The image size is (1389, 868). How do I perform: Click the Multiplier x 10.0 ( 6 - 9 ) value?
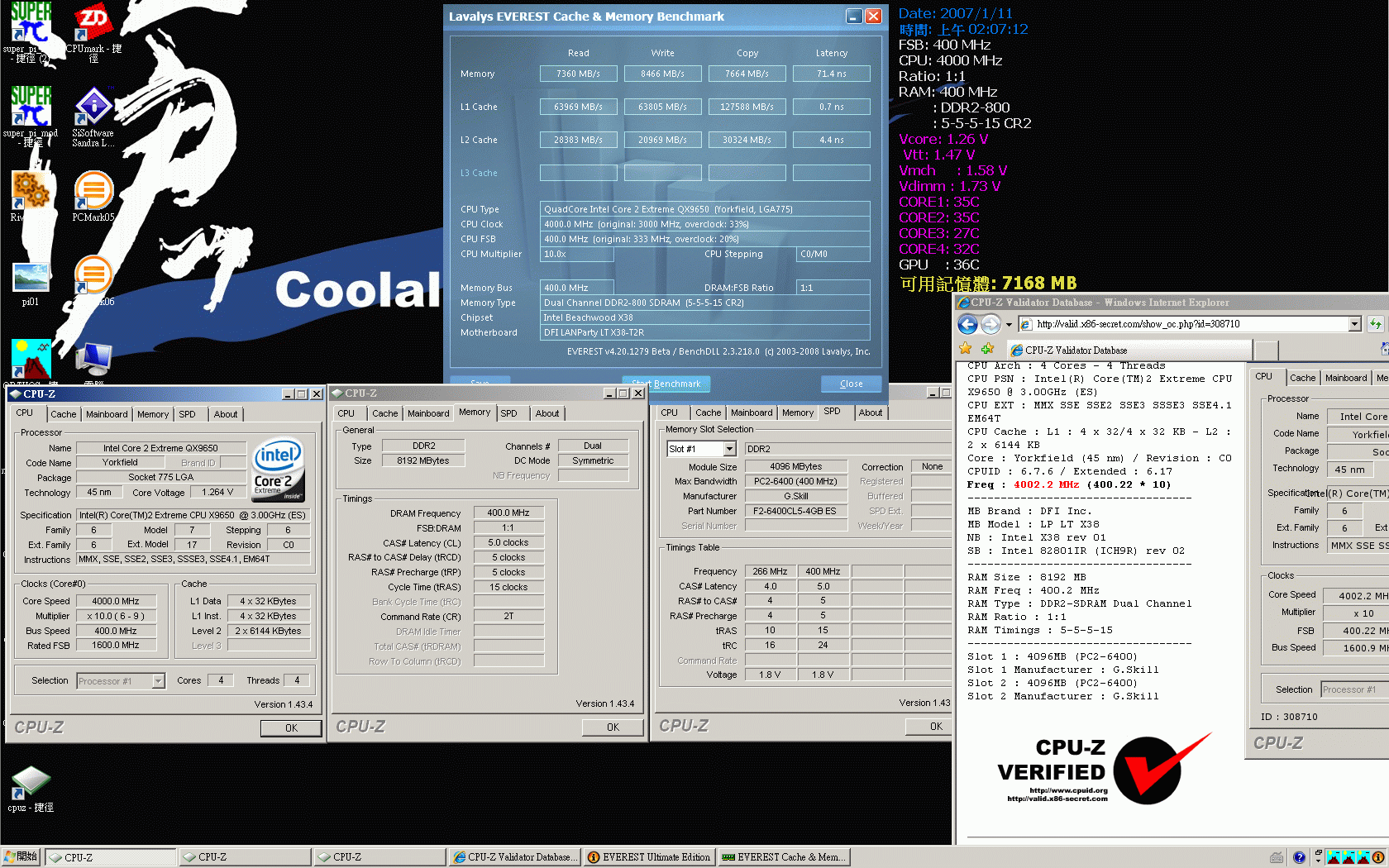pos(116,616)
